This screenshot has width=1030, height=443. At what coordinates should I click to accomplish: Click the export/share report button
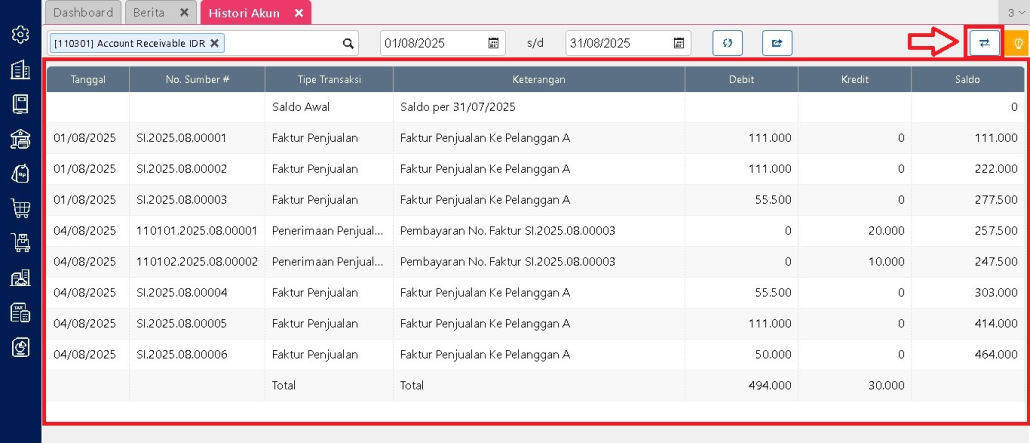[x=777, y=43]
